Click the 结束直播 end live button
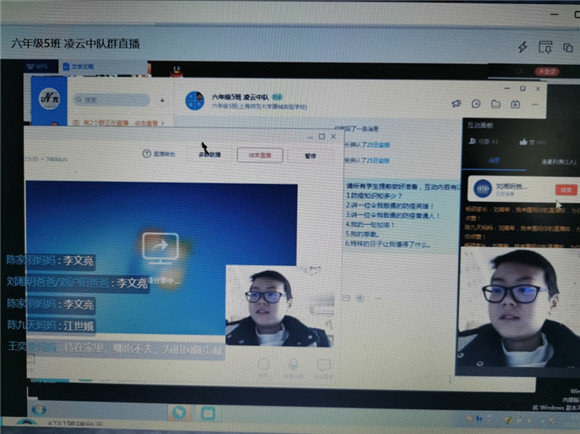This screenshot has height=434, width=580. click(260, 155)
